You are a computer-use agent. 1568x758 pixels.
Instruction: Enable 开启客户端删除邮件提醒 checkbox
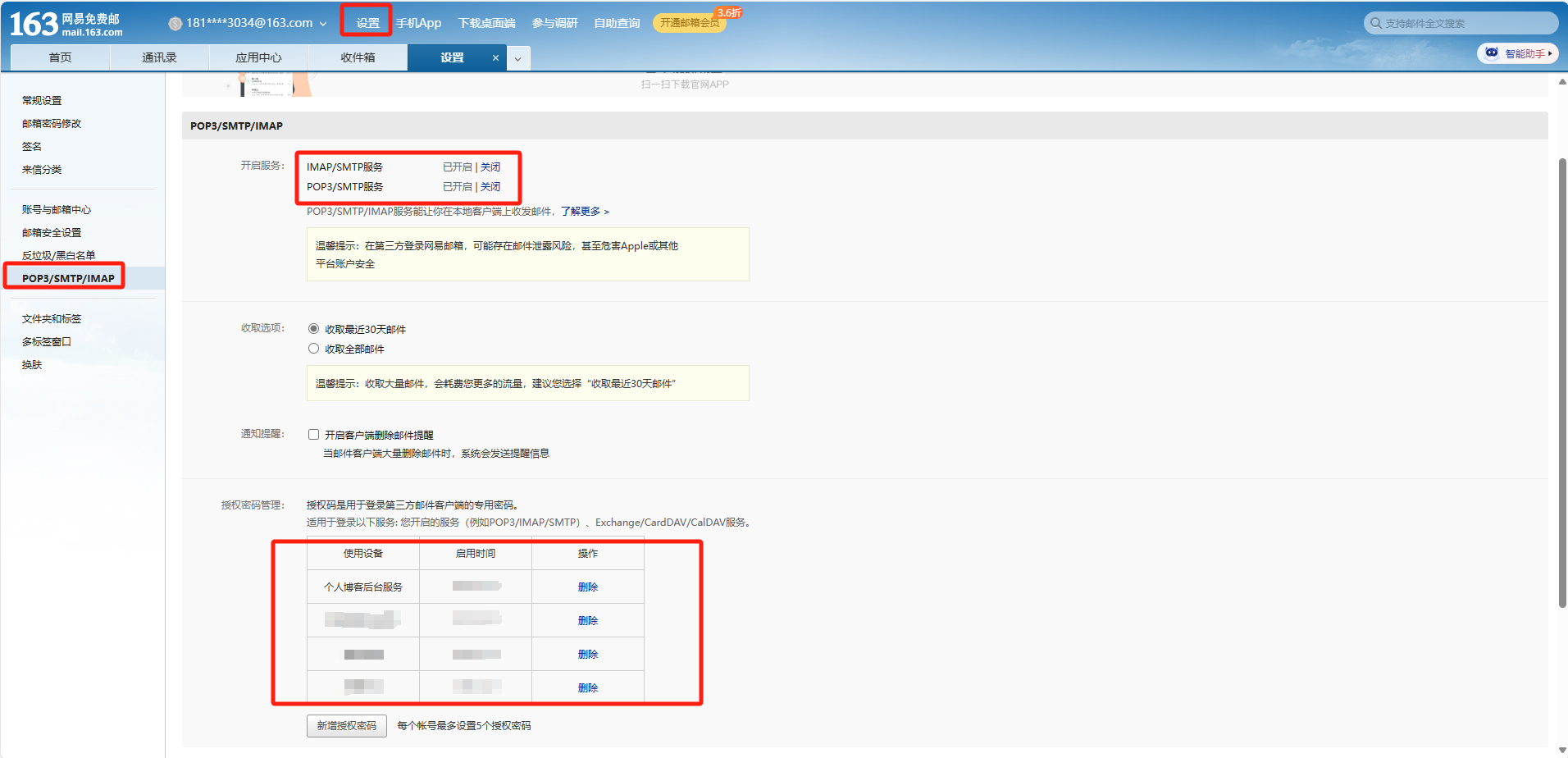pyautogui.click(x=313, y=435)
